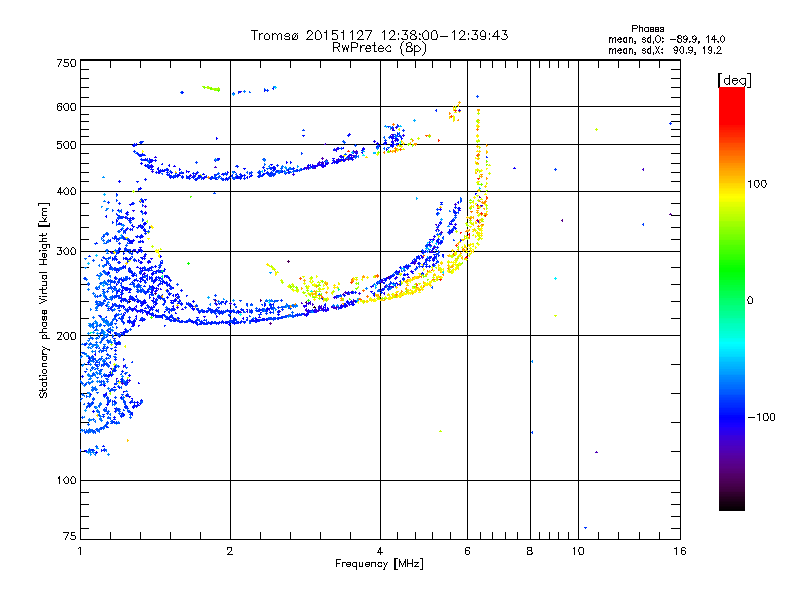Click the y-axis tick label '400'

pyautogui.click(x=67, y=192)
